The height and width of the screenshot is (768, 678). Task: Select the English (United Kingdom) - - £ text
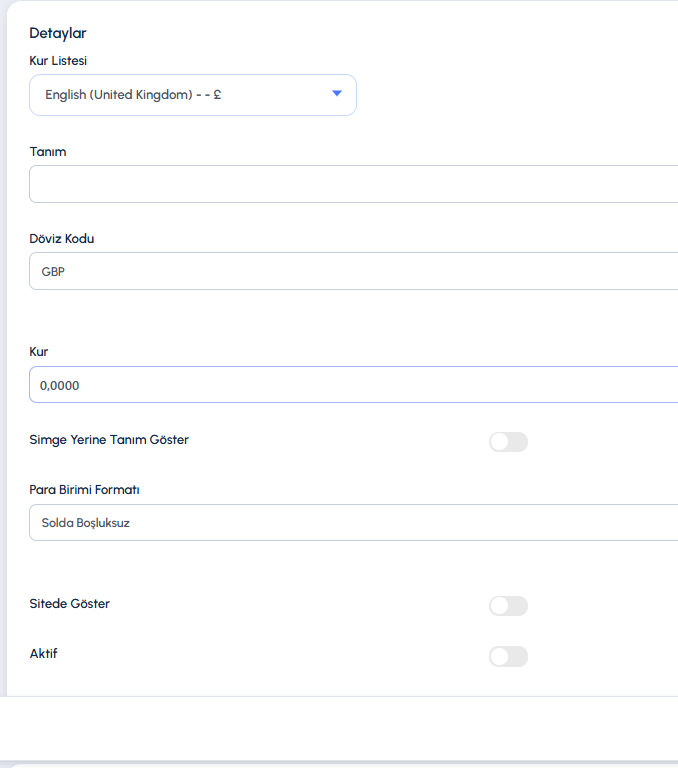[x=133, y=95]
